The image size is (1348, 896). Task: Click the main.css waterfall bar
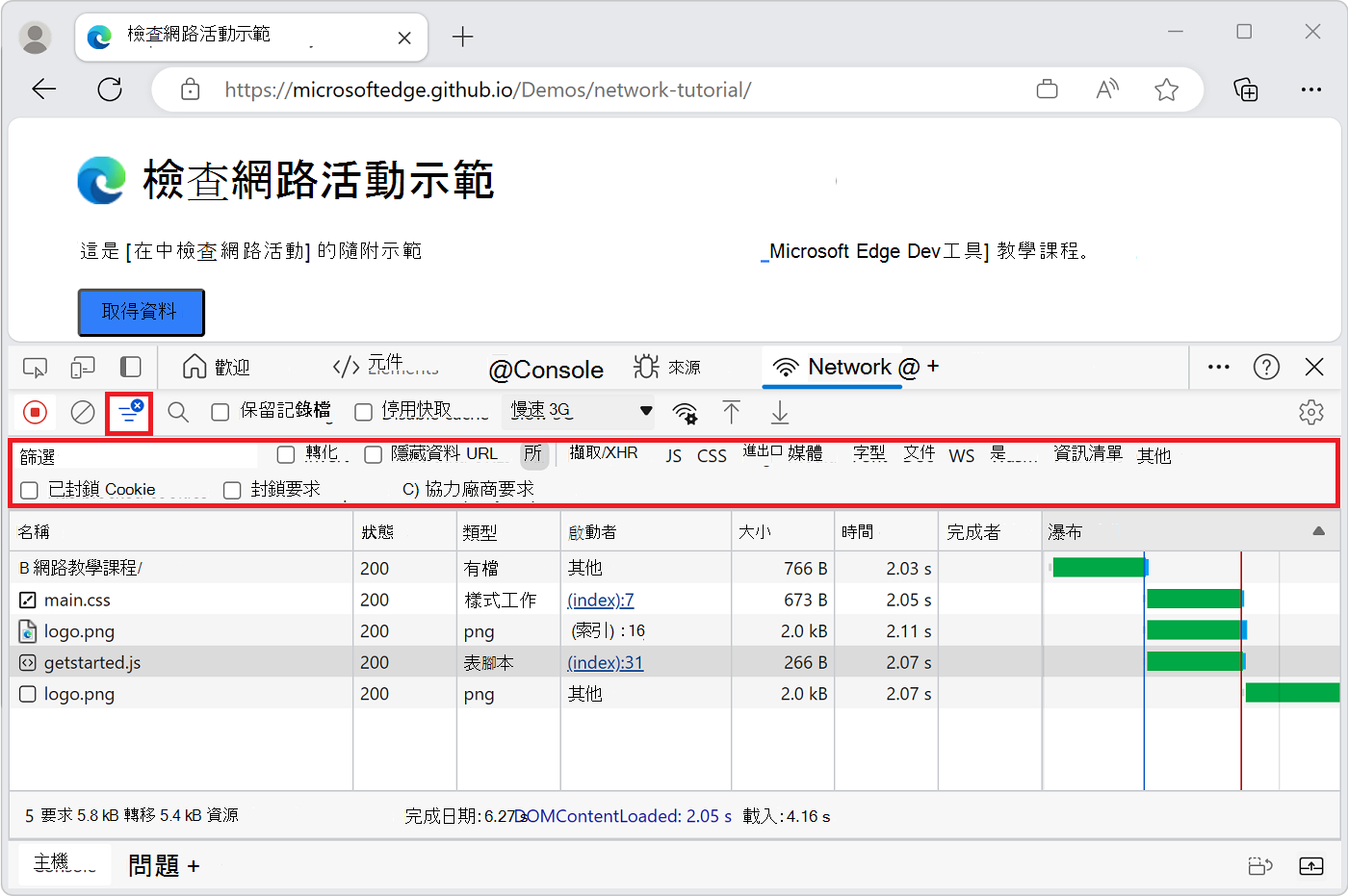1194,599
